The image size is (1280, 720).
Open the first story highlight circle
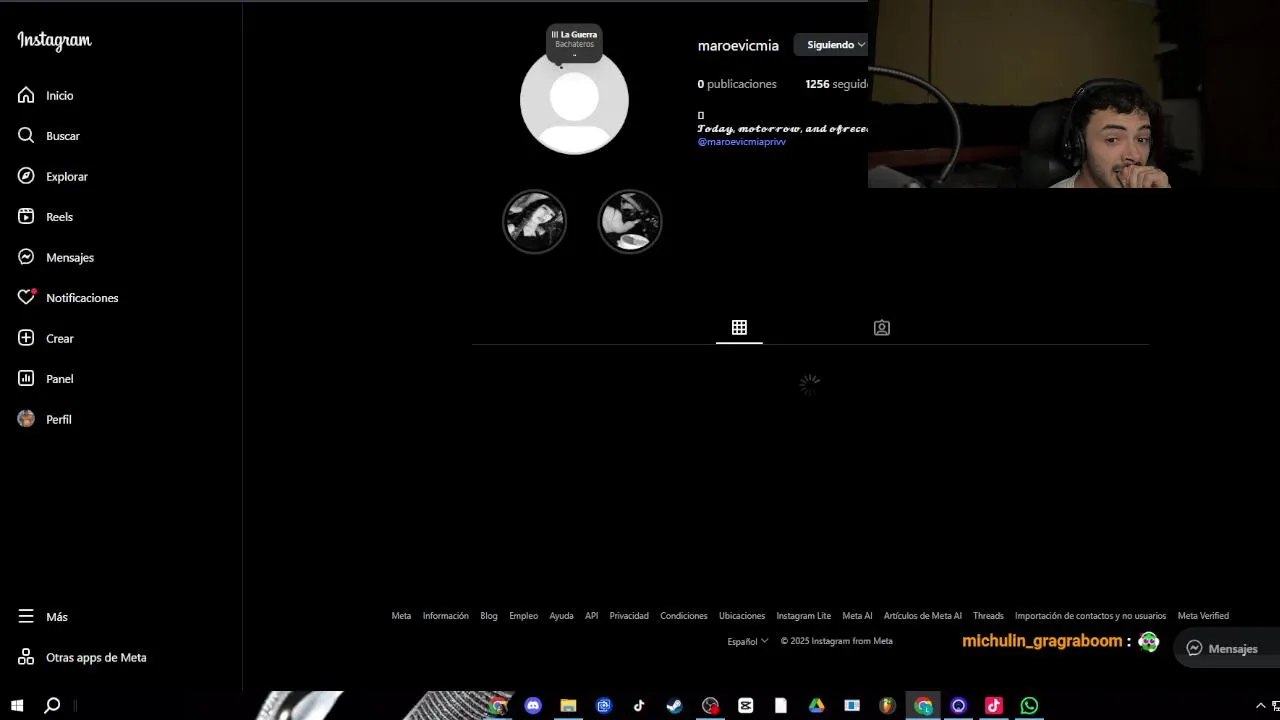pos(534,221)
